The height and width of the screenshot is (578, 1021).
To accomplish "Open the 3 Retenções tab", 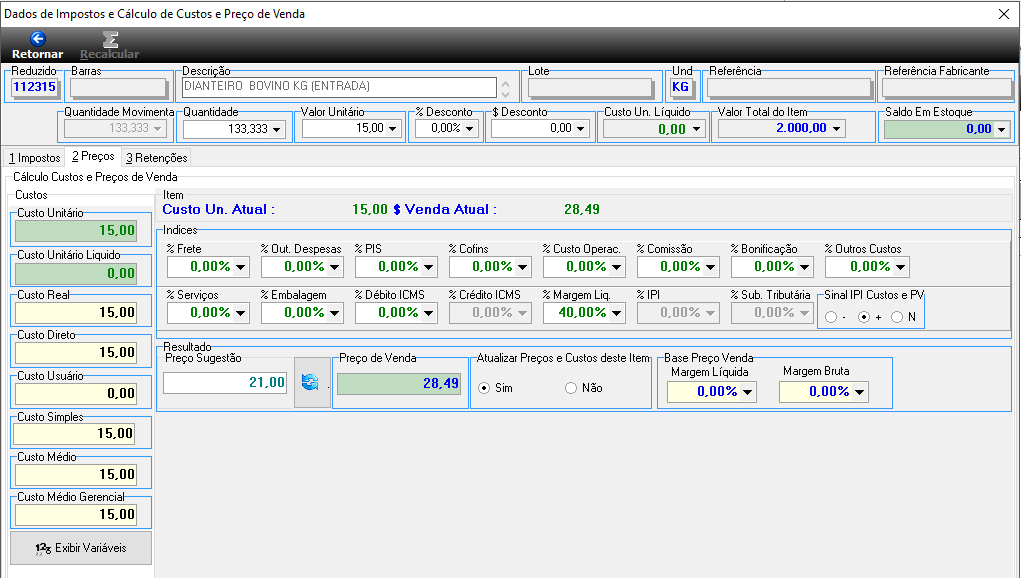I will [157, 158].
